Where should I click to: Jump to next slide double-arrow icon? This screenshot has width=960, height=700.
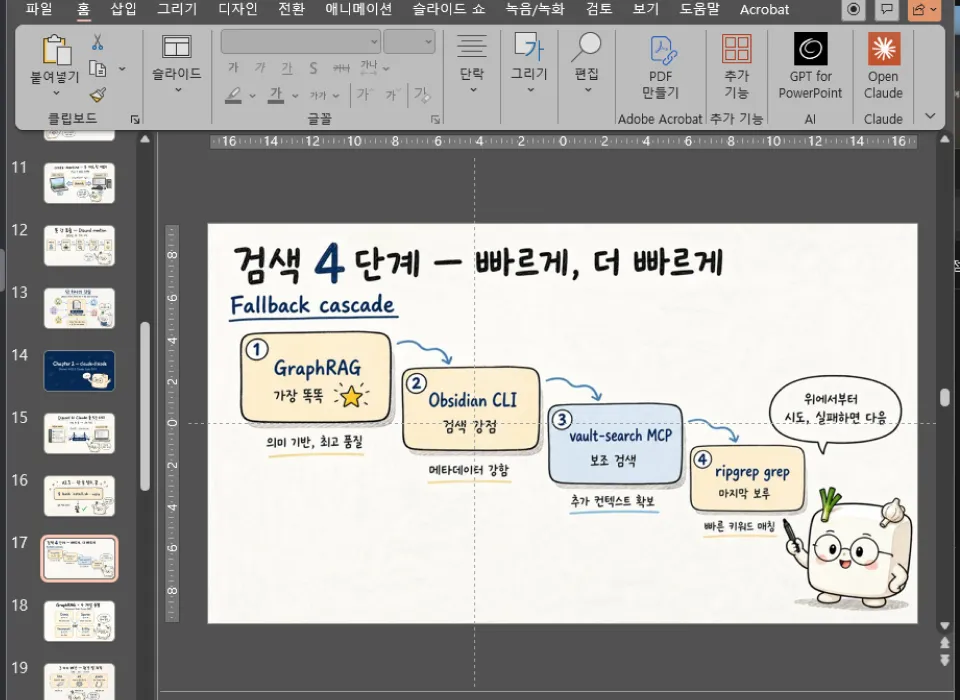(x=945, y=660)
